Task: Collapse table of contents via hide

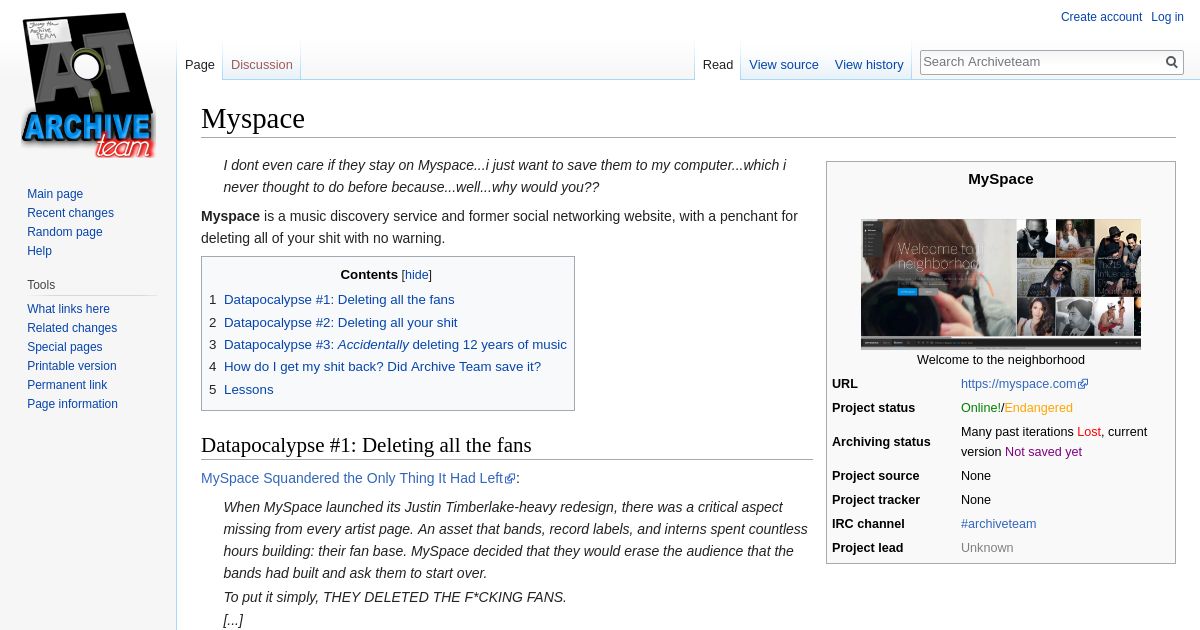Action: pos(417,275)
